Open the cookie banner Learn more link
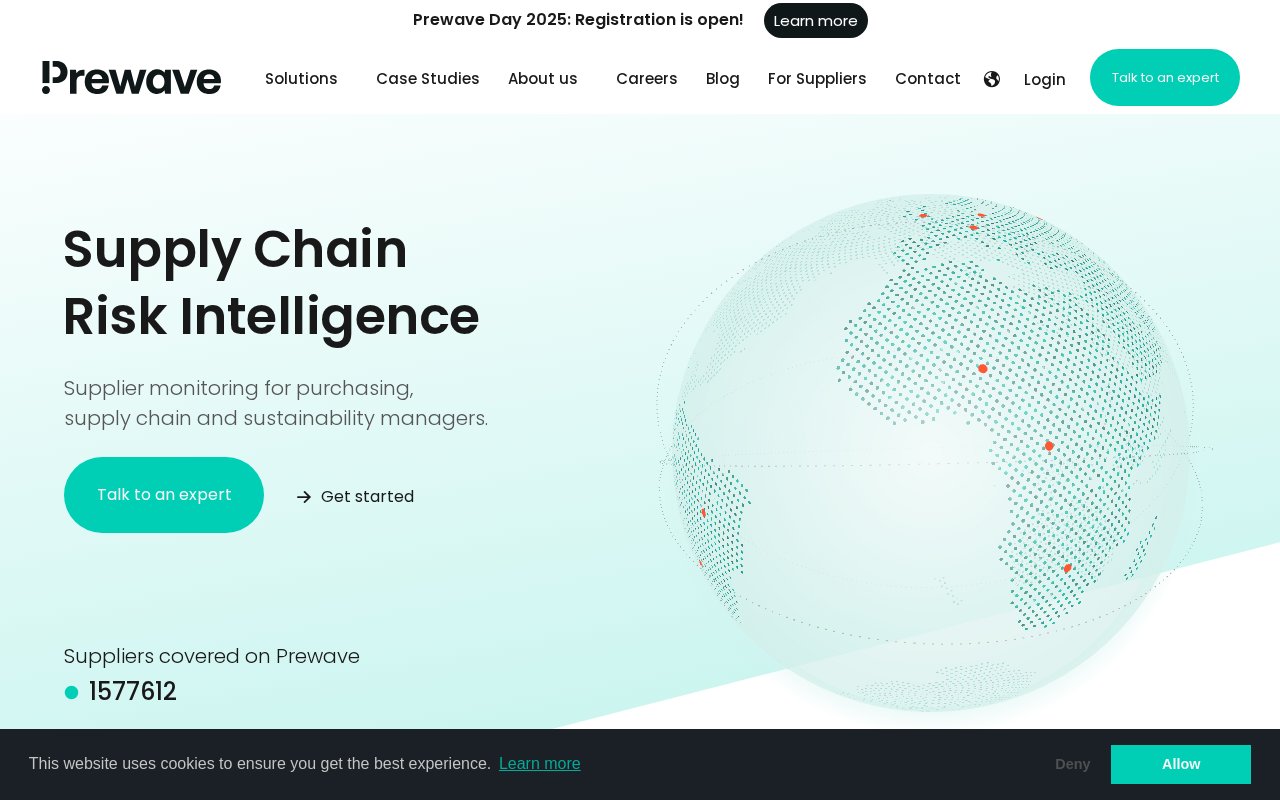Viewport: 1280px width, 800px height. tap(540, 764)
